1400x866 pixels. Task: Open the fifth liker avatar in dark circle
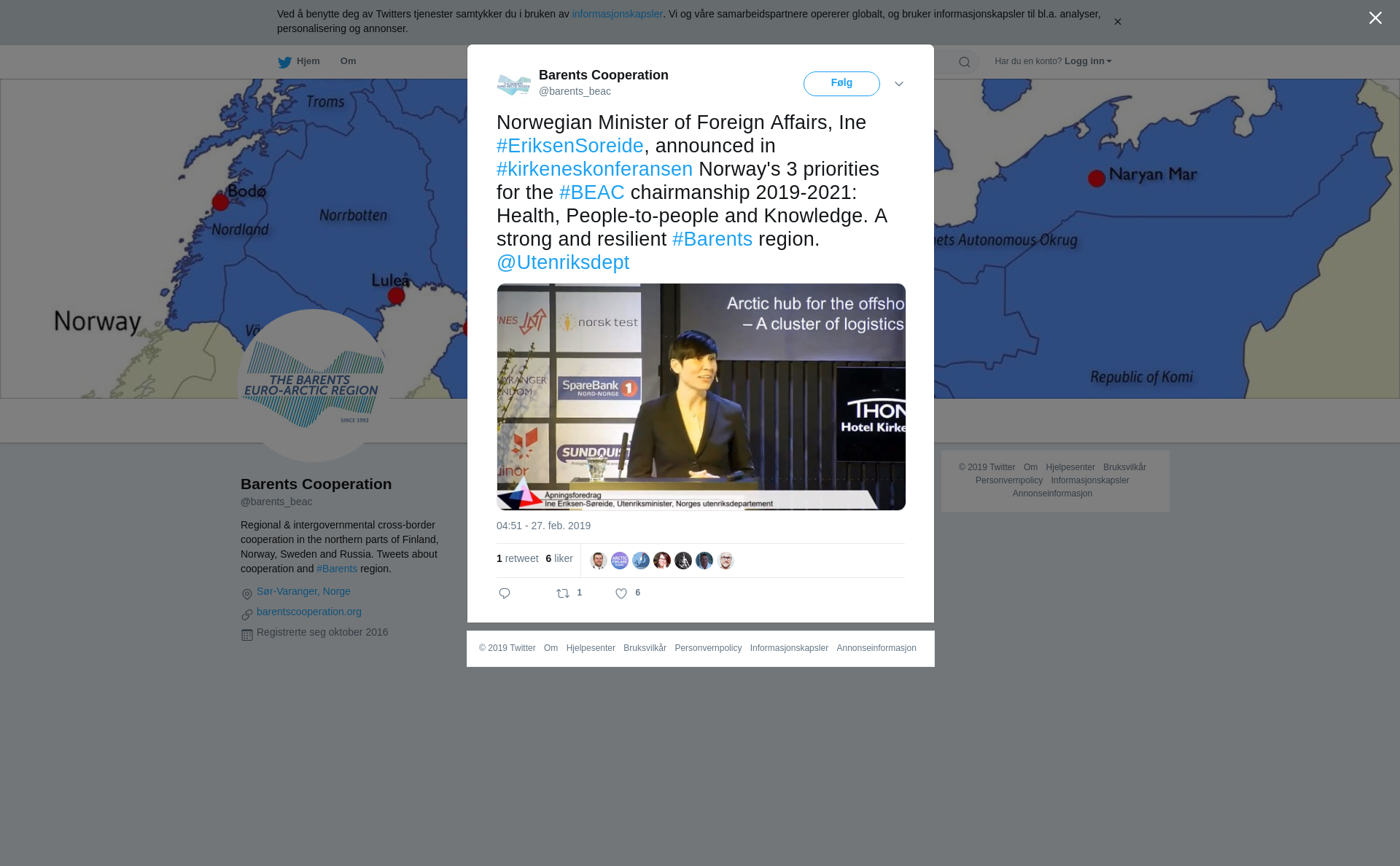[x=682, y=561]
